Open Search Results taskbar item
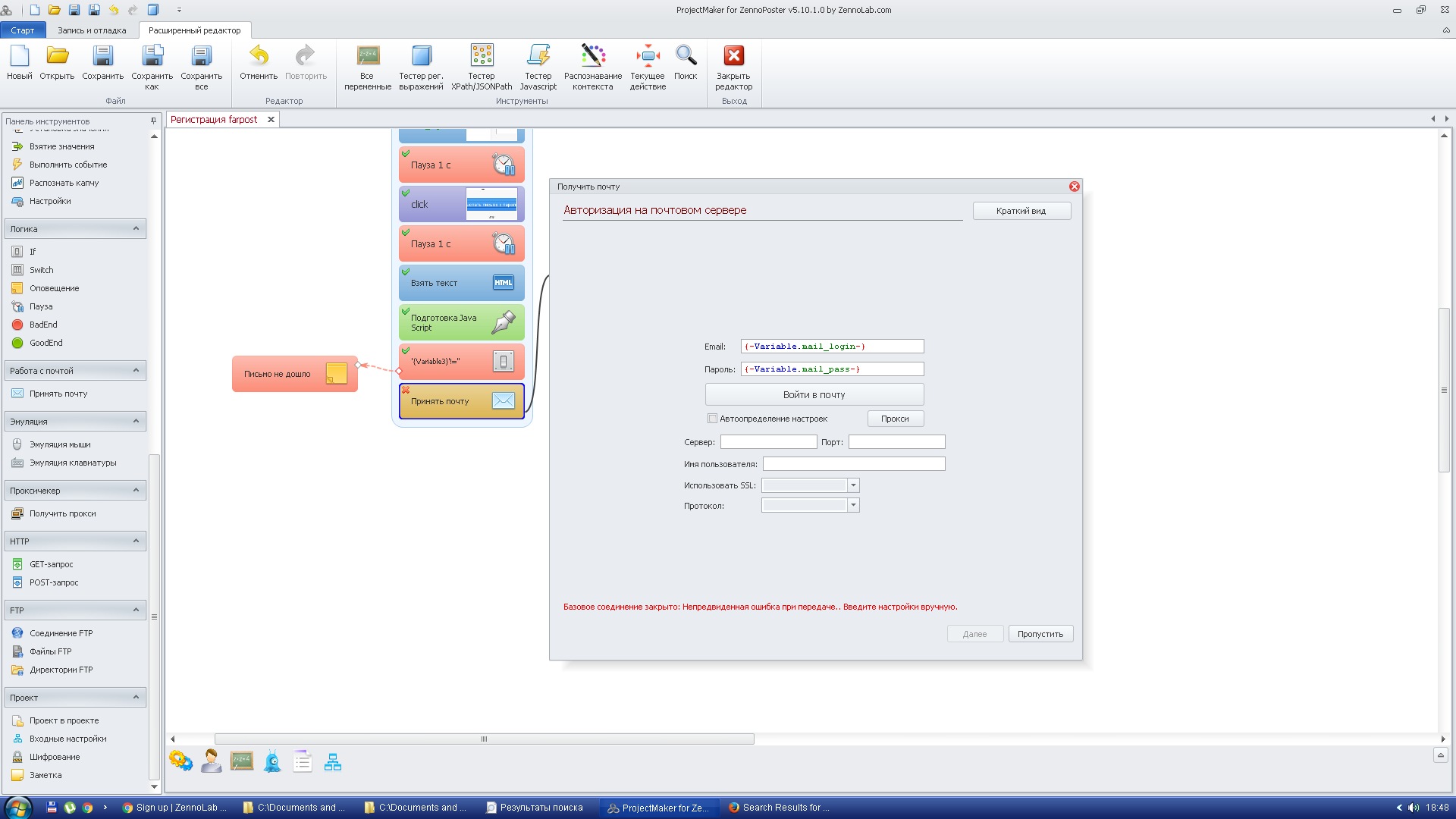The height and width of the screenshot is (819, 1456). (x=780, y=808)
